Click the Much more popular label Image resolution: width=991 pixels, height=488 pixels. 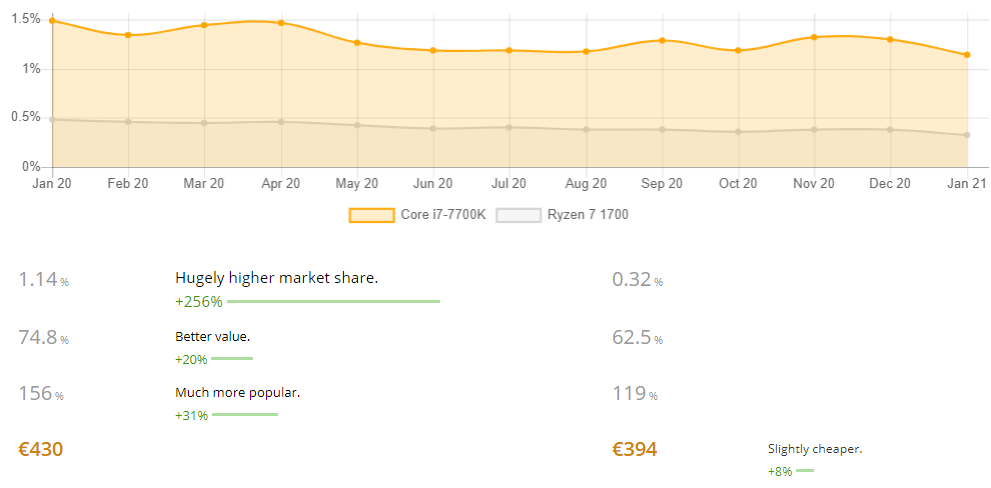[238, 393]
